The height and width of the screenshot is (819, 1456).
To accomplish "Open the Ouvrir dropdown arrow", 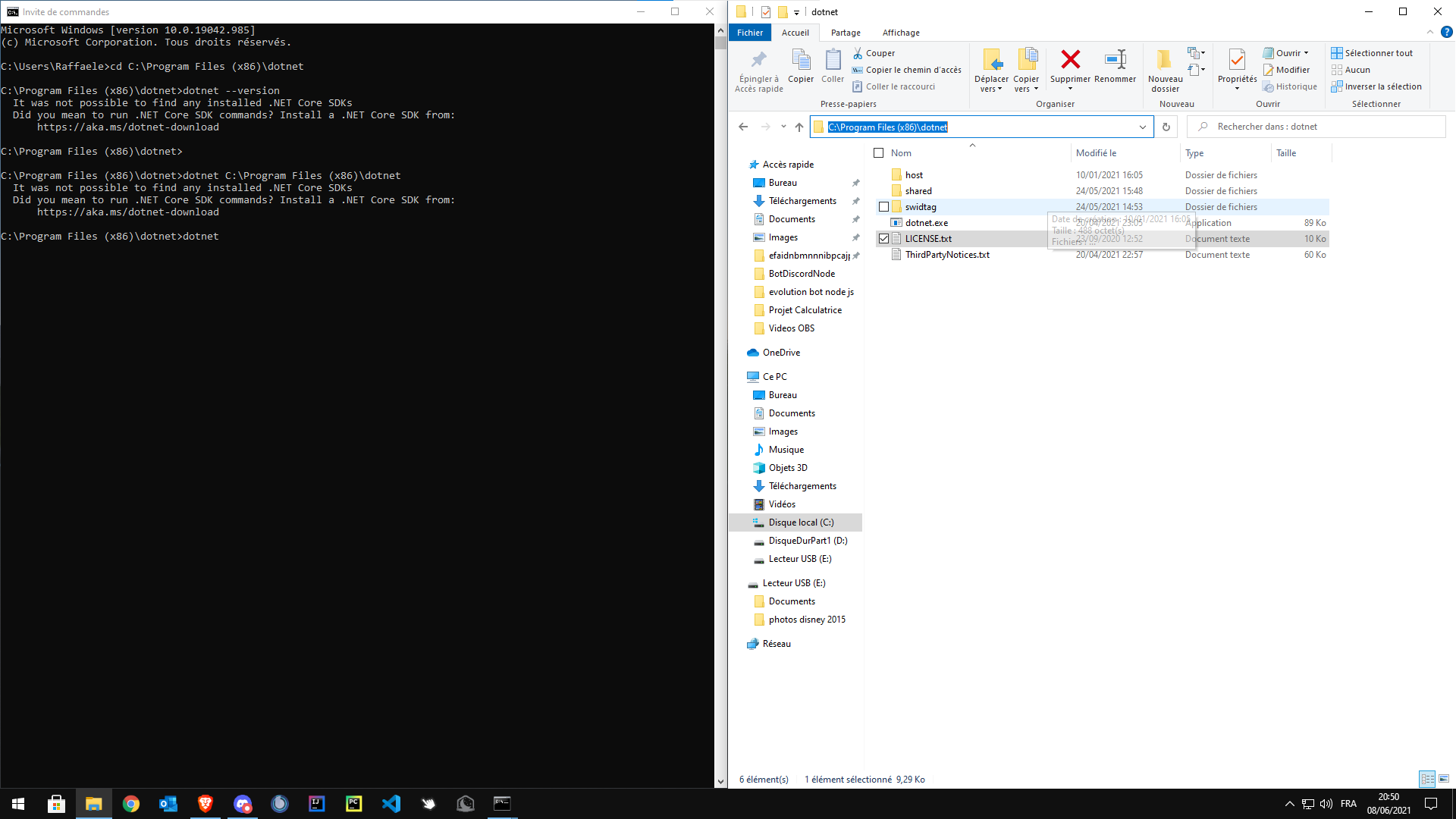I will [1307, 53].
